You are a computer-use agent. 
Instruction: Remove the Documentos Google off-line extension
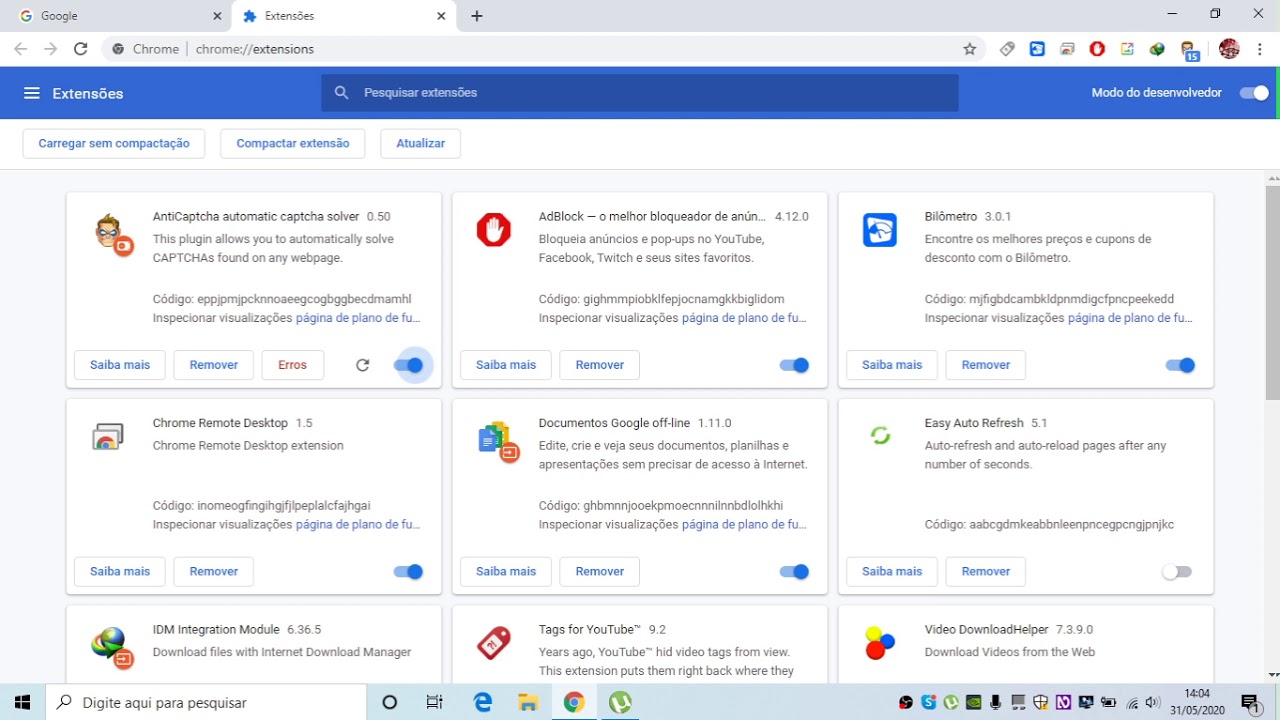(x=600, y=572)
